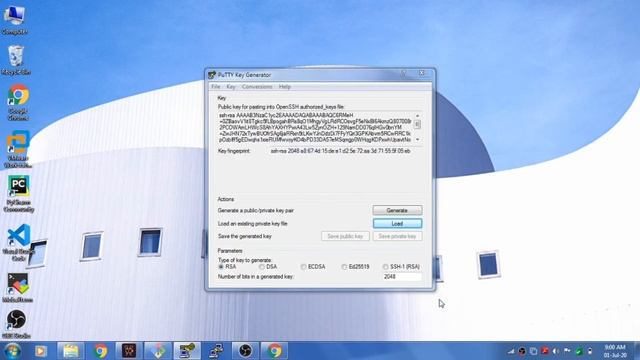
Task: Open the Windows Start menu orb
Action: coord(12,351)
